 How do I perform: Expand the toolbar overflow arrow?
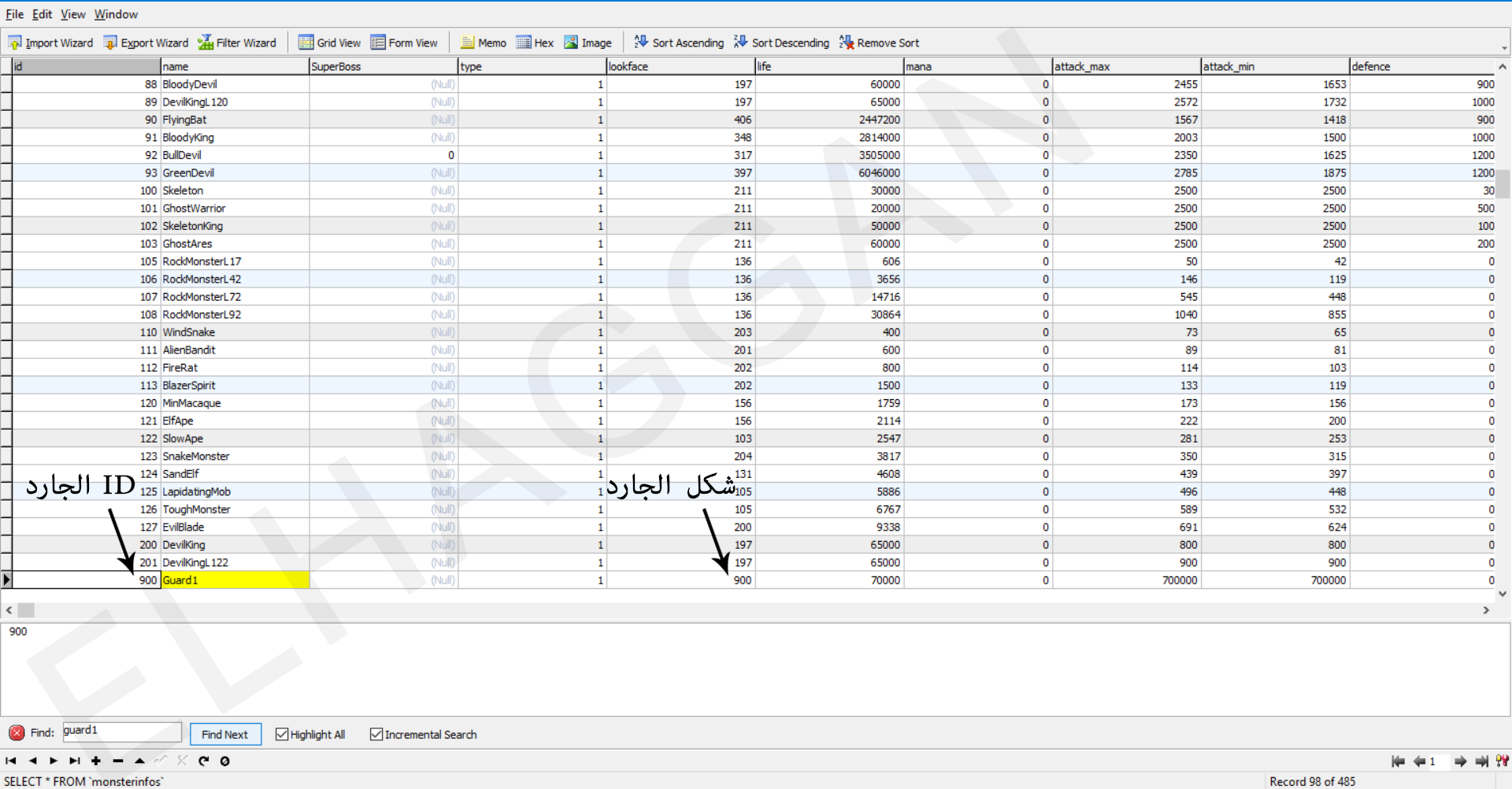click(x=1504, y=49)
